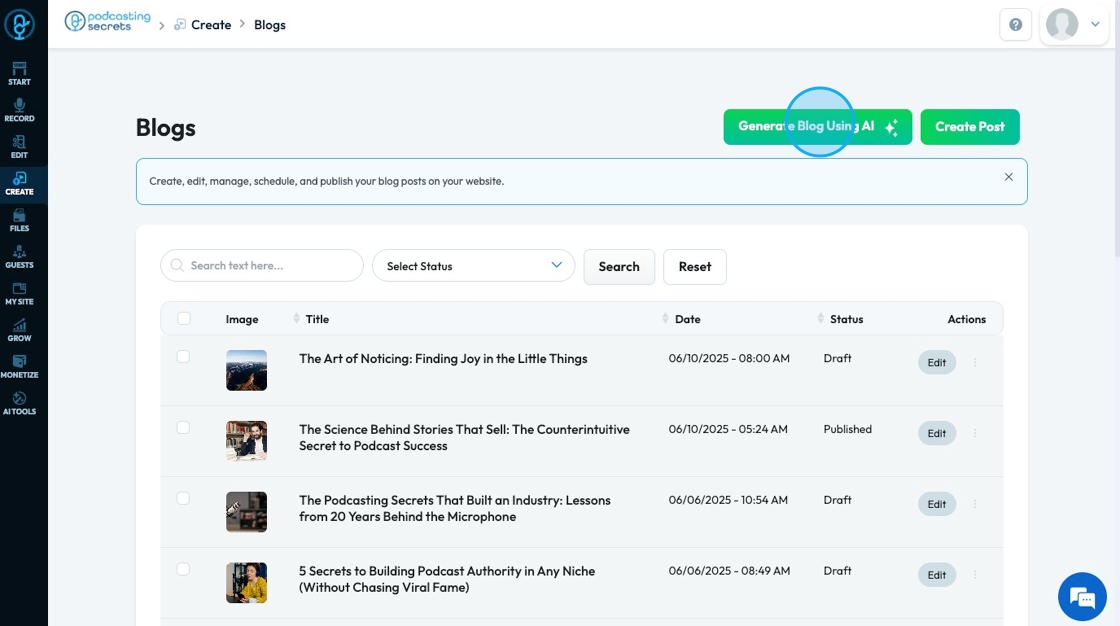Expand the user profile menu

click(x=1072, y=25)
